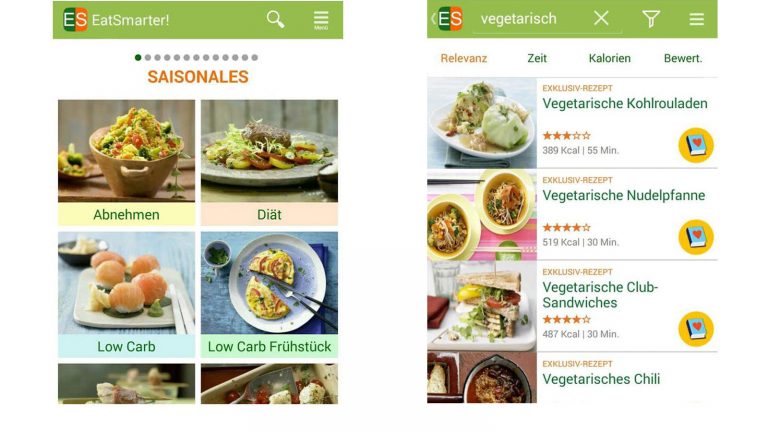Open the Diät category tile
Screen dimensions: 768x432
(269, 163)
